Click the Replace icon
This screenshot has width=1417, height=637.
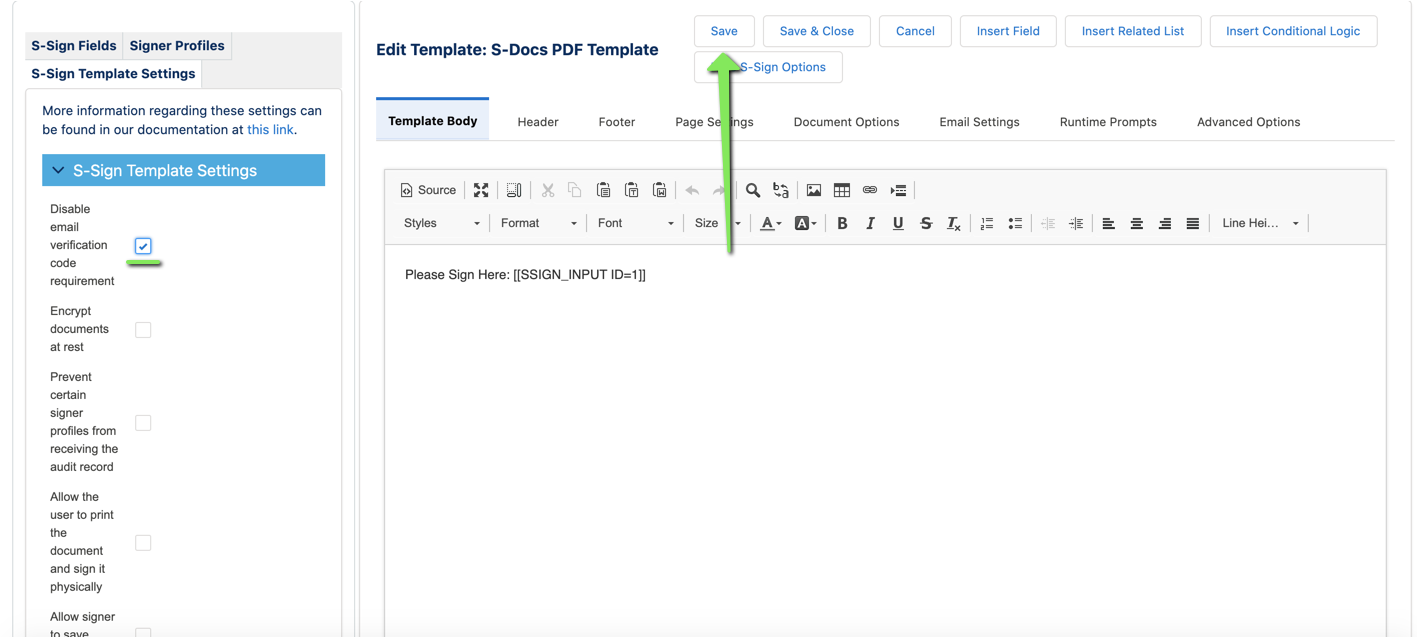pyautogui.click(x=781, y=190)
